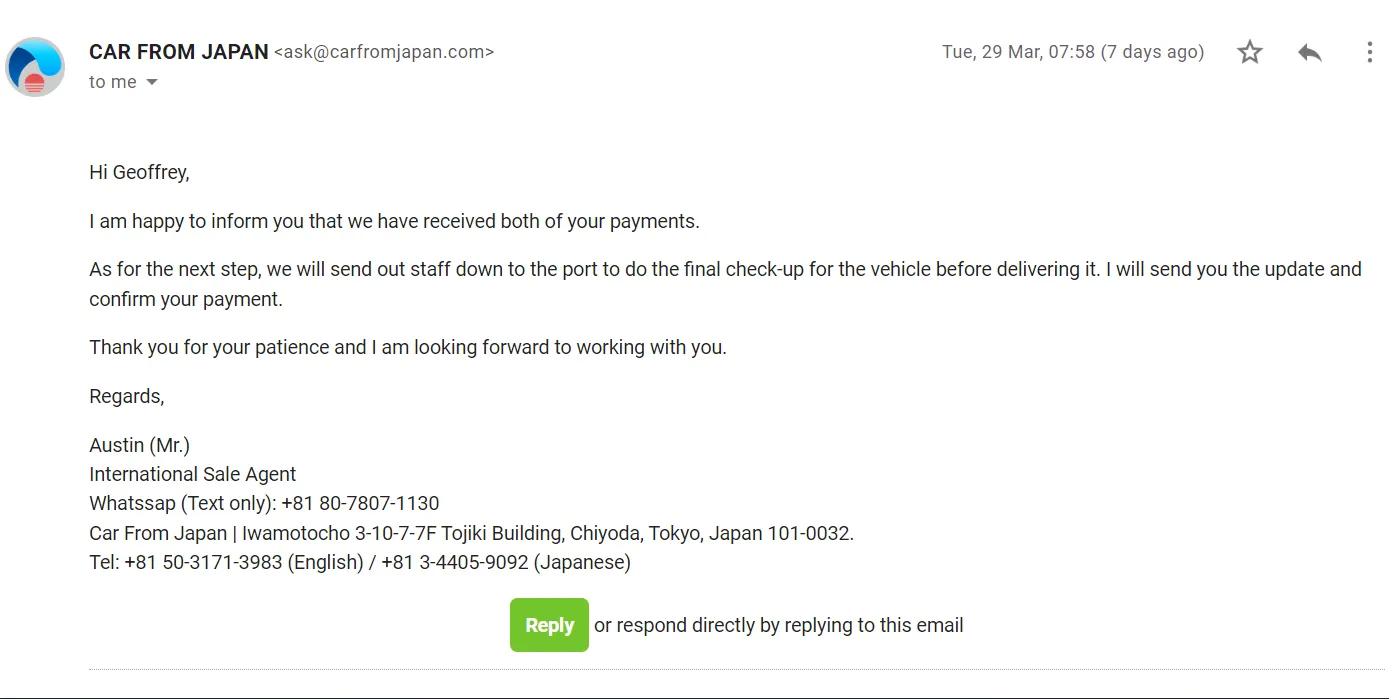Click the ask@carfromjapan.com email address
1389x699 pixels.
(x=384, y=52)
